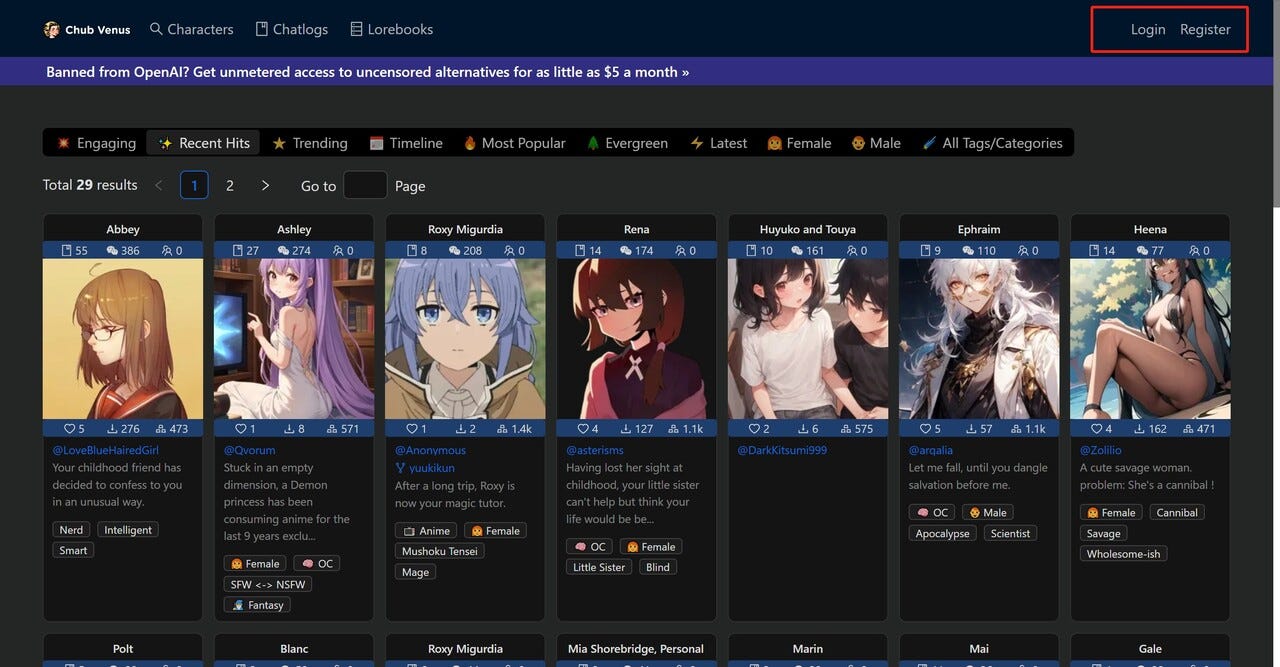Screen dimensions: 1280x667
Task: Select the Cannibal tag on Heena's card
Action: pyautogui.click(x=1177, y=511)
